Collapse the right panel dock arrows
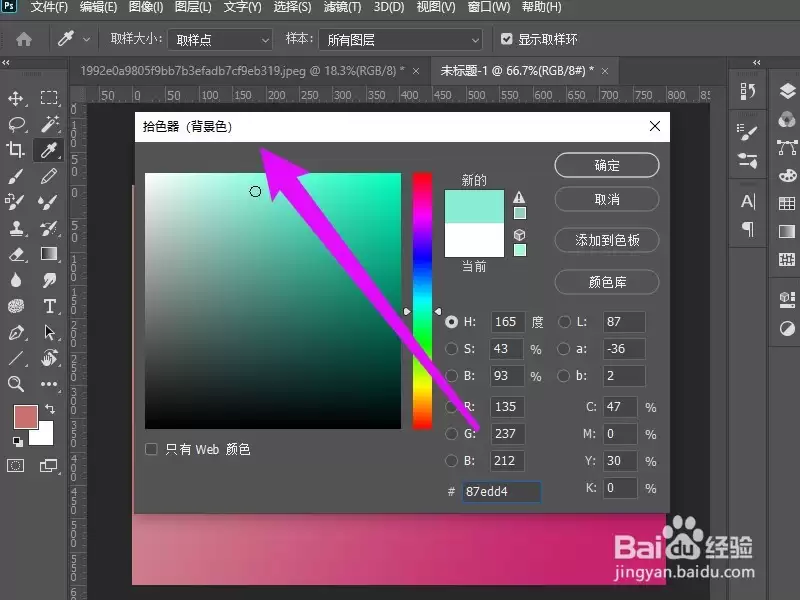The height and width of the screenshot is (600, 800). pyautogui.click(x=757, y=63)
